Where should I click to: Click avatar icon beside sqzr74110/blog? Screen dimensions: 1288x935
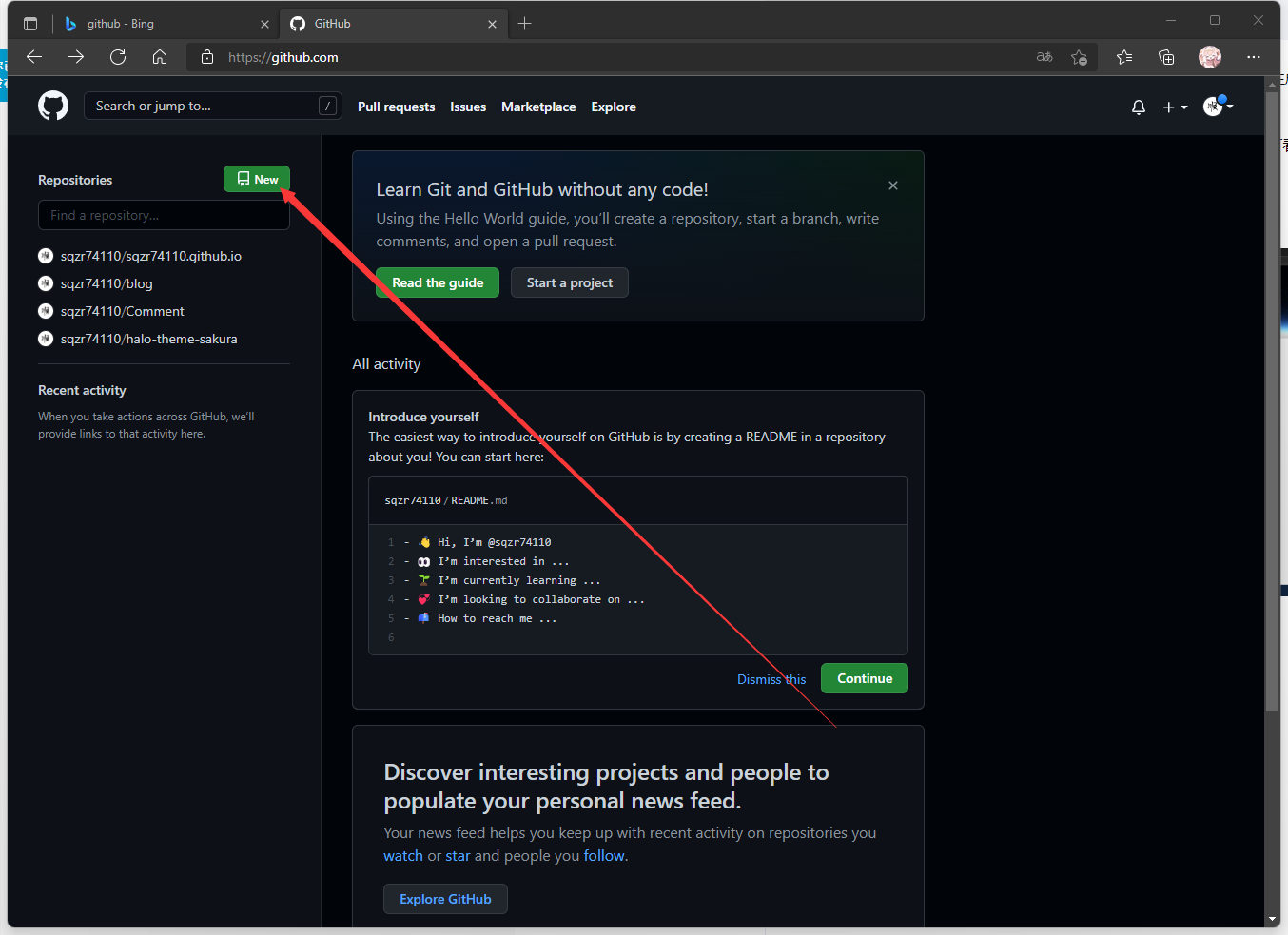(x=46, y=283)
